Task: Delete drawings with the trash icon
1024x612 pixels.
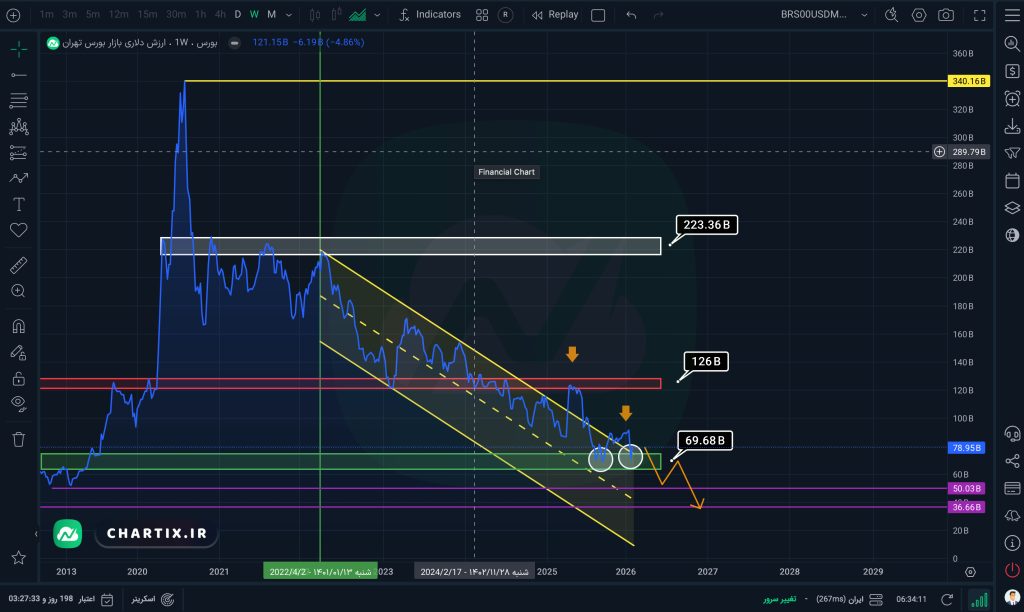Action: pyautogui.click(x=18, y=438)
